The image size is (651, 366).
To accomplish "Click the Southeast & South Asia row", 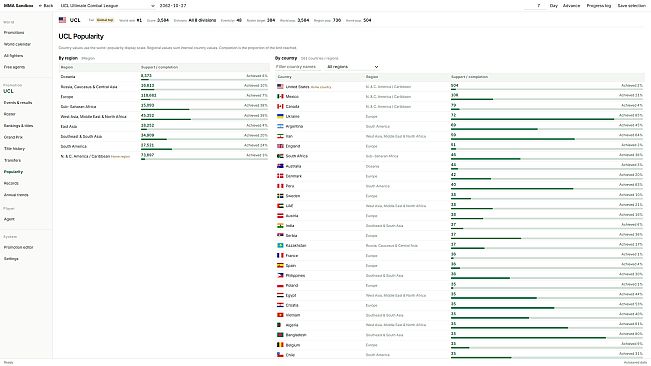I will tap(164, 137).
